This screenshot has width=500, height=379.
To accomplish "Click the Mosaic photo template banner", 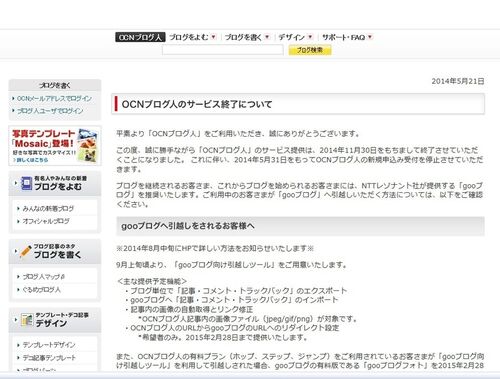I will click(55, 146).
